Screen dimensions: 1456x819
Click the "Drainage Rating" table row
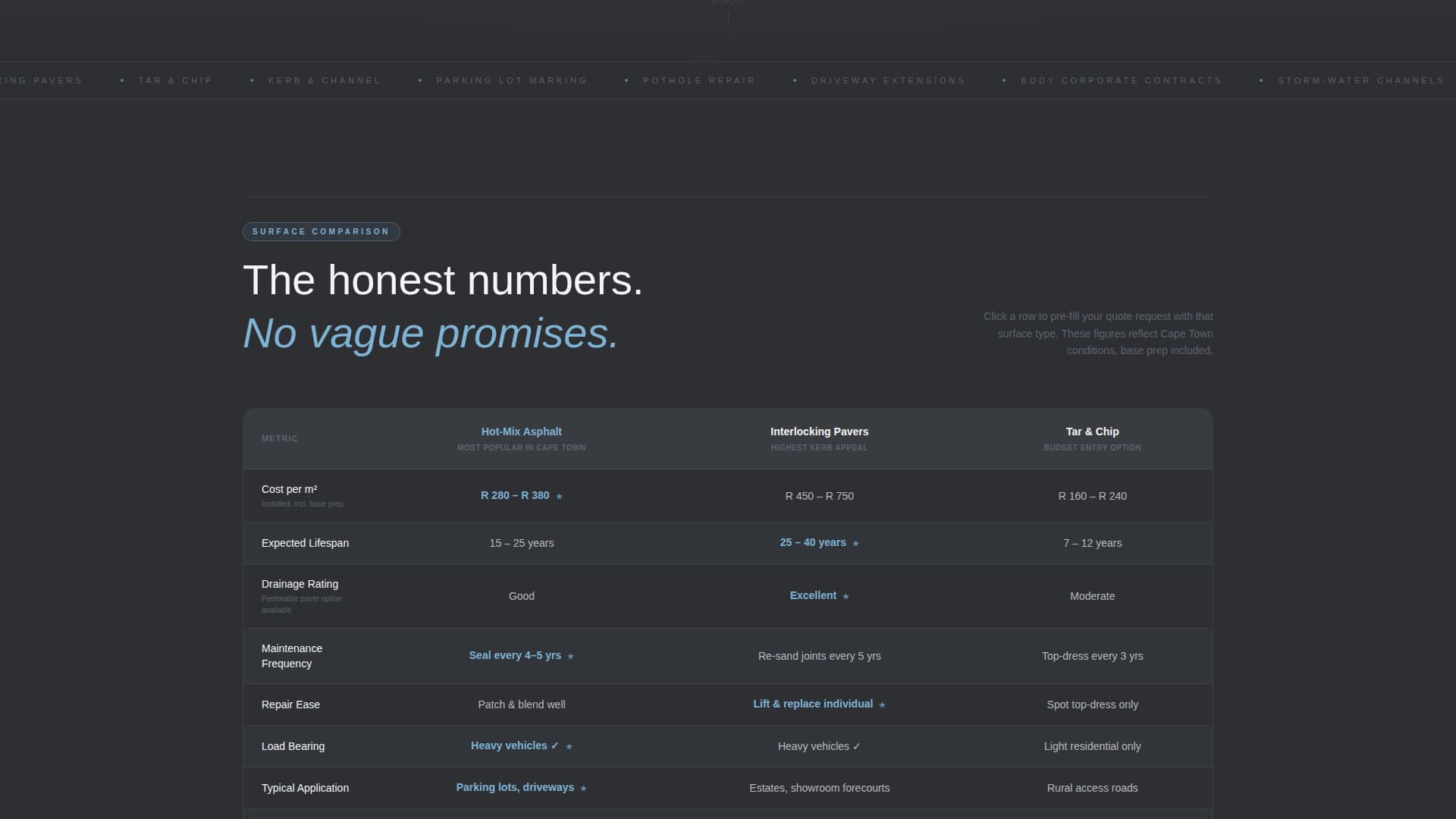341,595
